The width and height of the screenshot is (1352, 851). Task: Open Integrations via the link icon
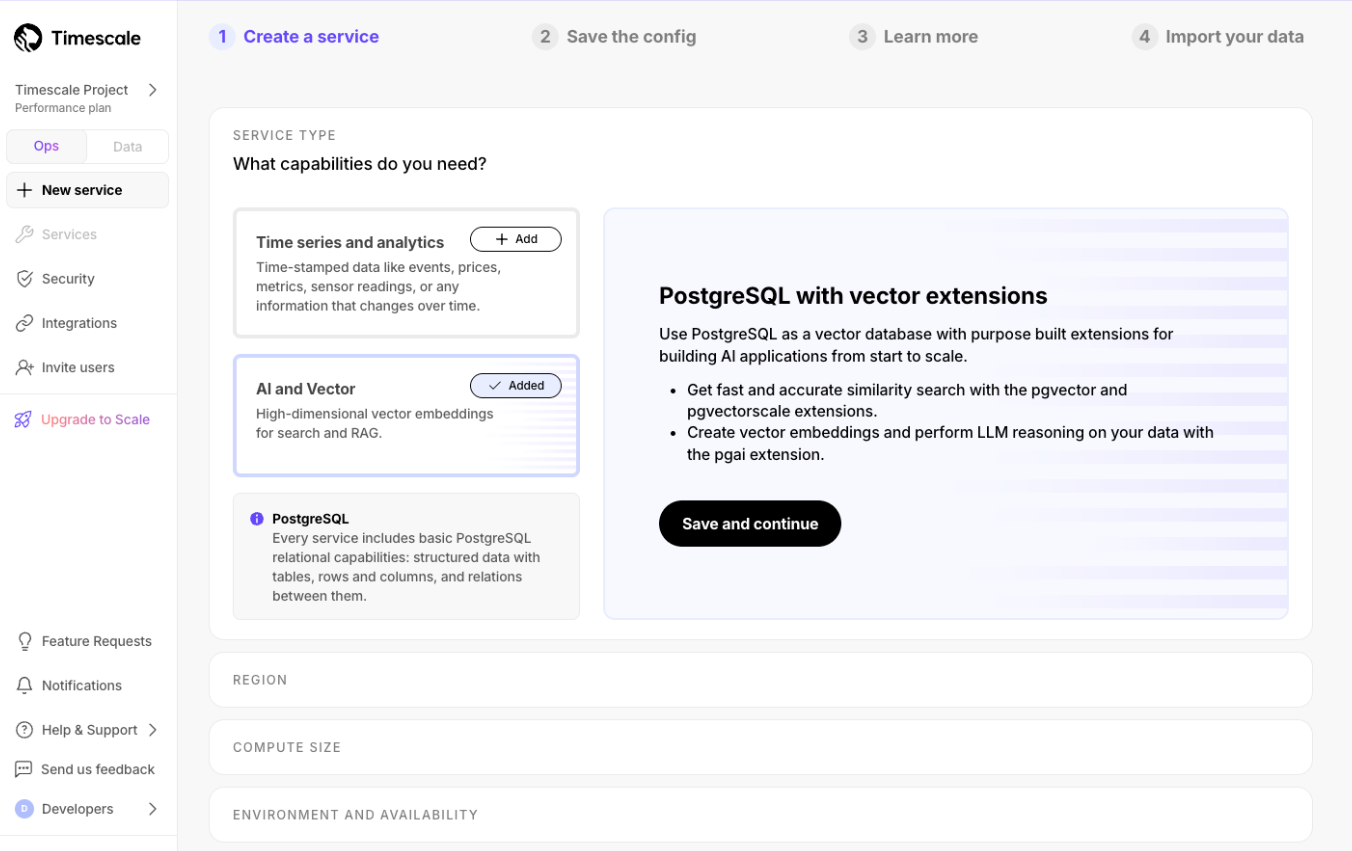pos(25,323)
